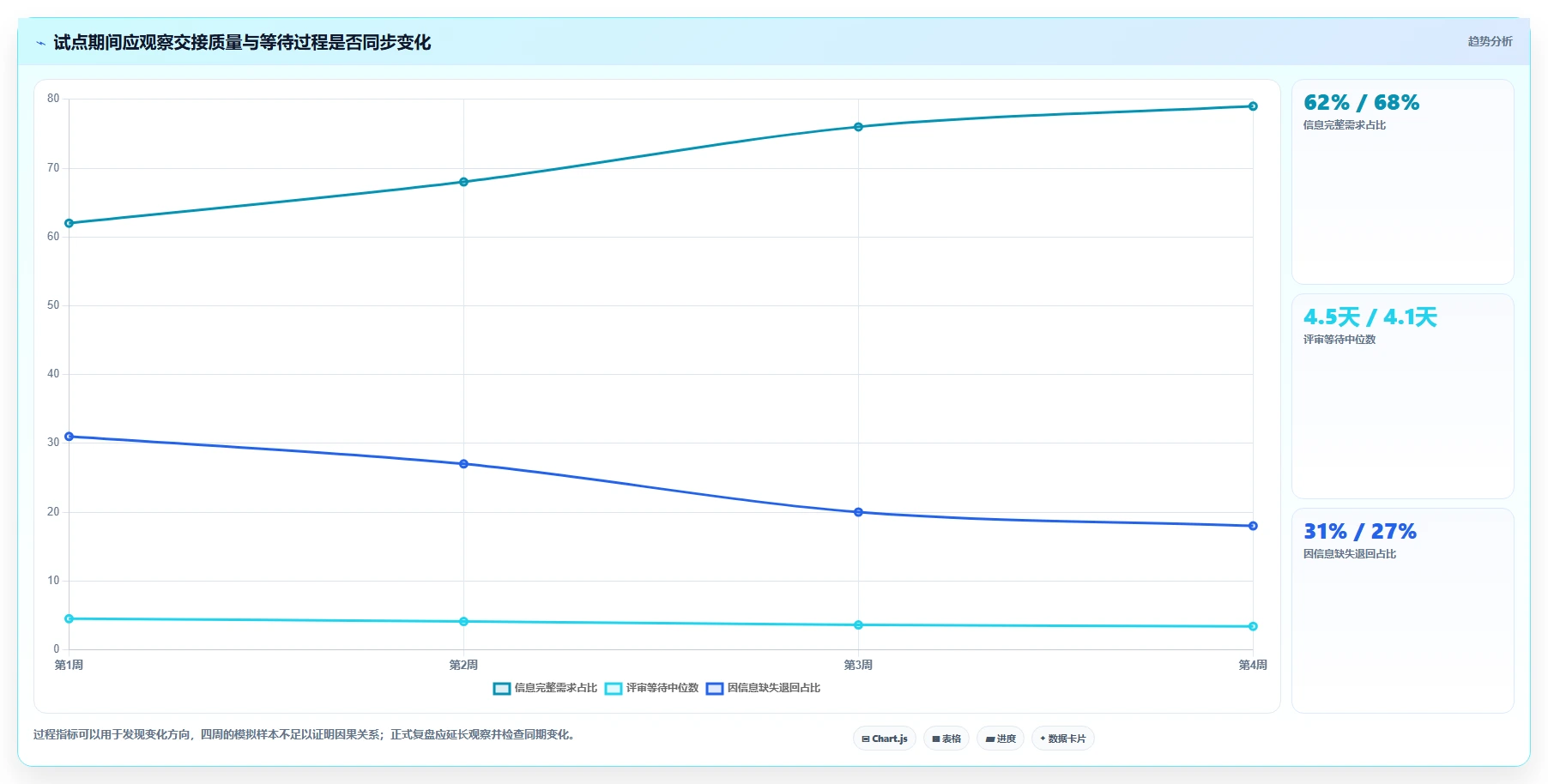Click the teal data point at 第3周 (76)
This screenshot has height=784, width=1548.
tap(858, 127)
